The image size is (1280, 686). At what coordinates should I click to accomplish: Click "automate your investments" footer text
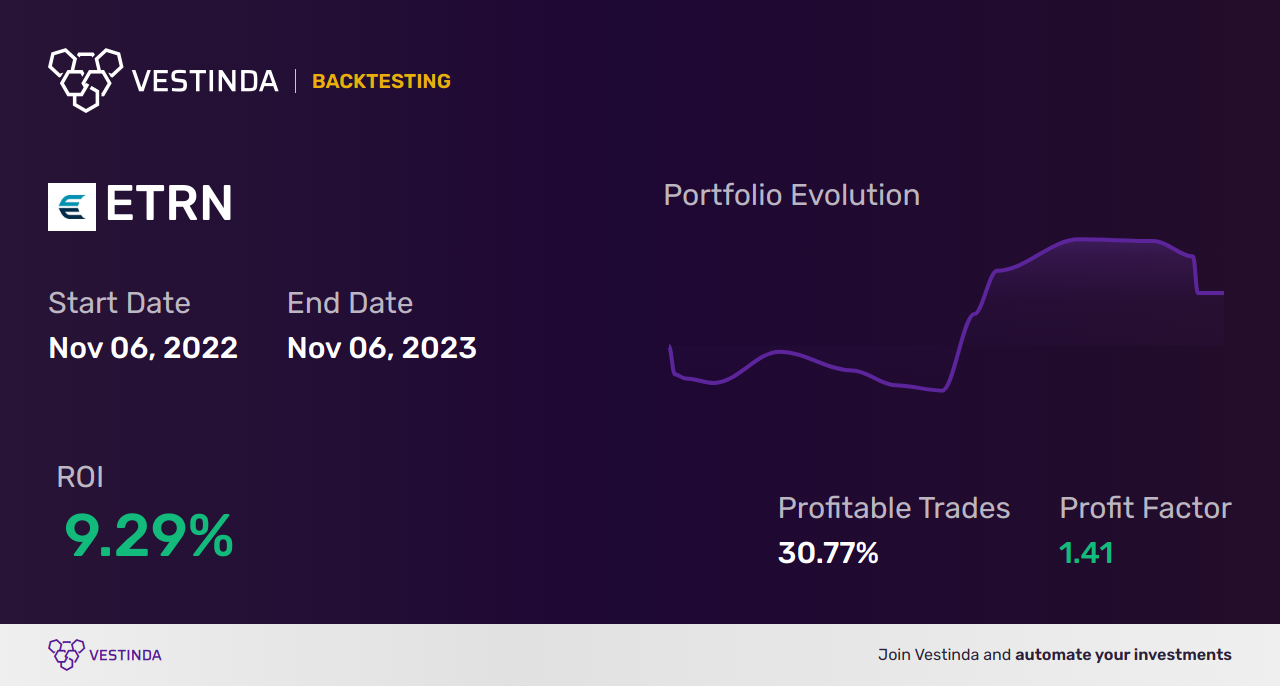(x=1123, y=655)
